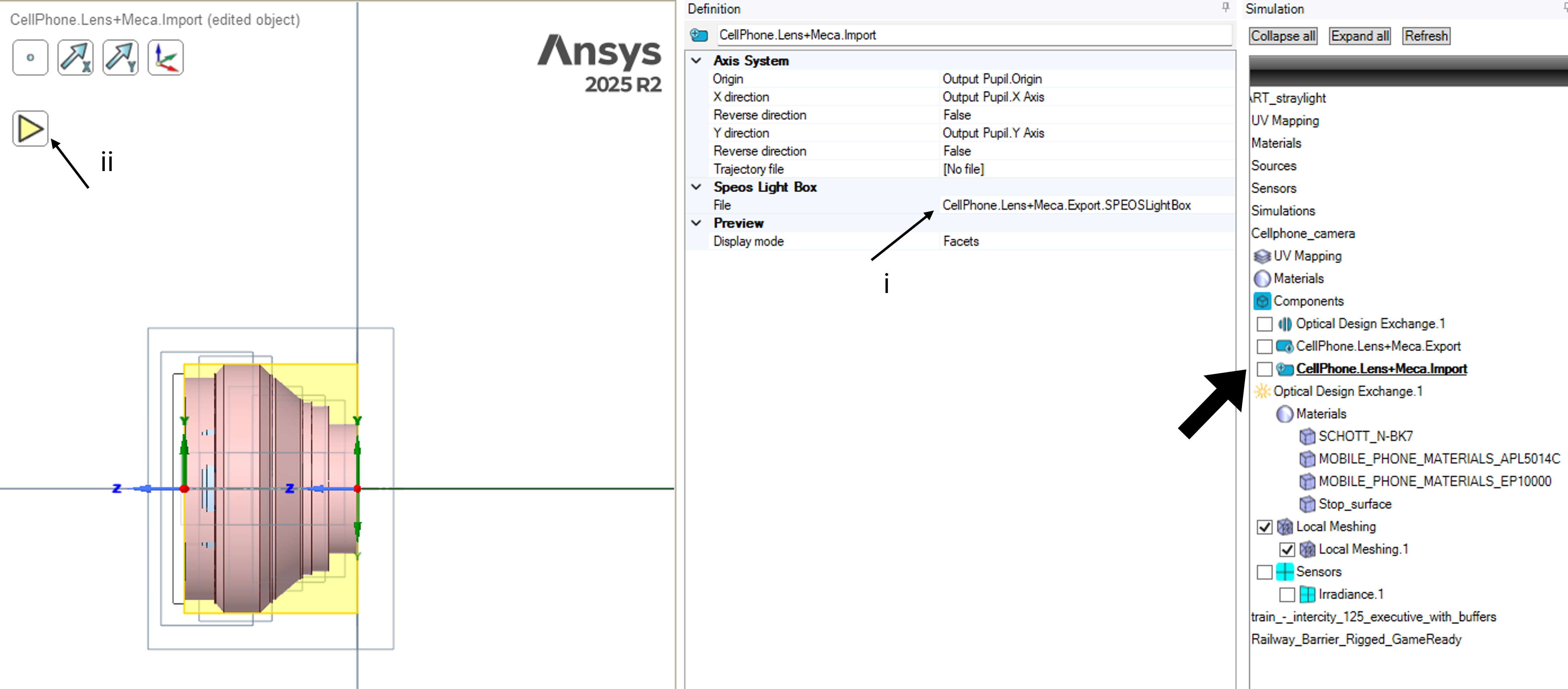The image size is (1568, 689).
Task: Select the Irradiance.1 sensor label
Action: point(1351,594)
